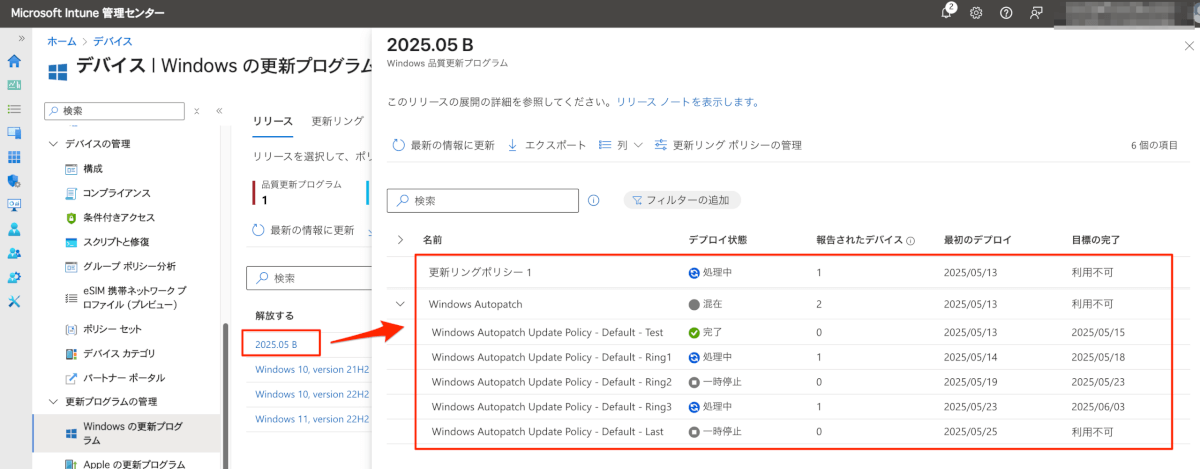
Task: Open the リリース ノートを表示します link
Action: (687, 102)
